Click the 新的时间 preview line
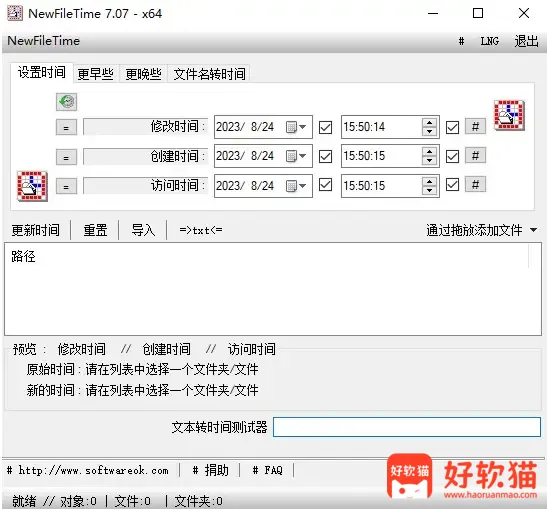This screenshot has width=547, height=509. coord(142,390)
